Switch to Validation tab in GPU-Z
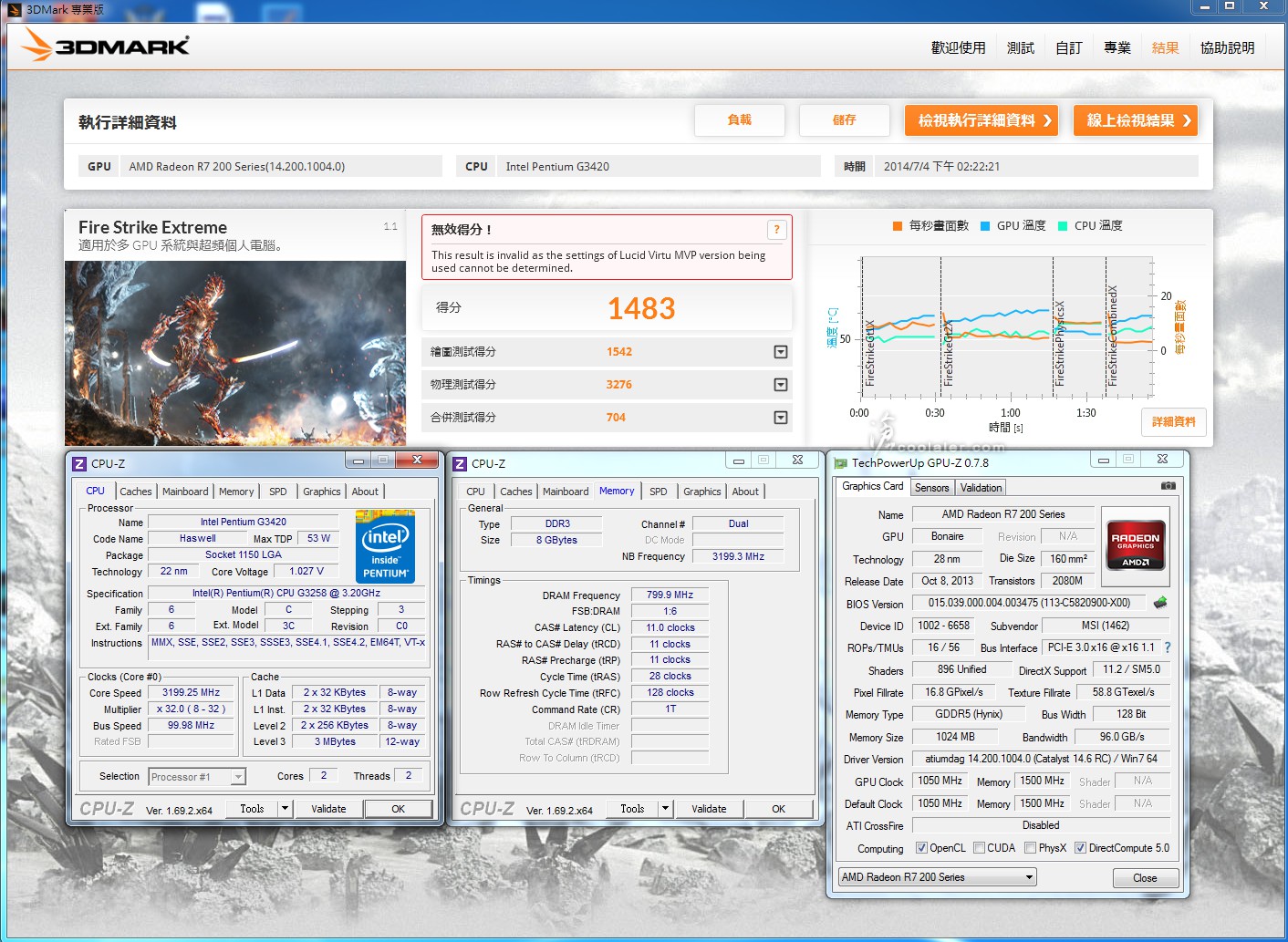This screenshot has height=942, width=1288. tap(982, 488)
